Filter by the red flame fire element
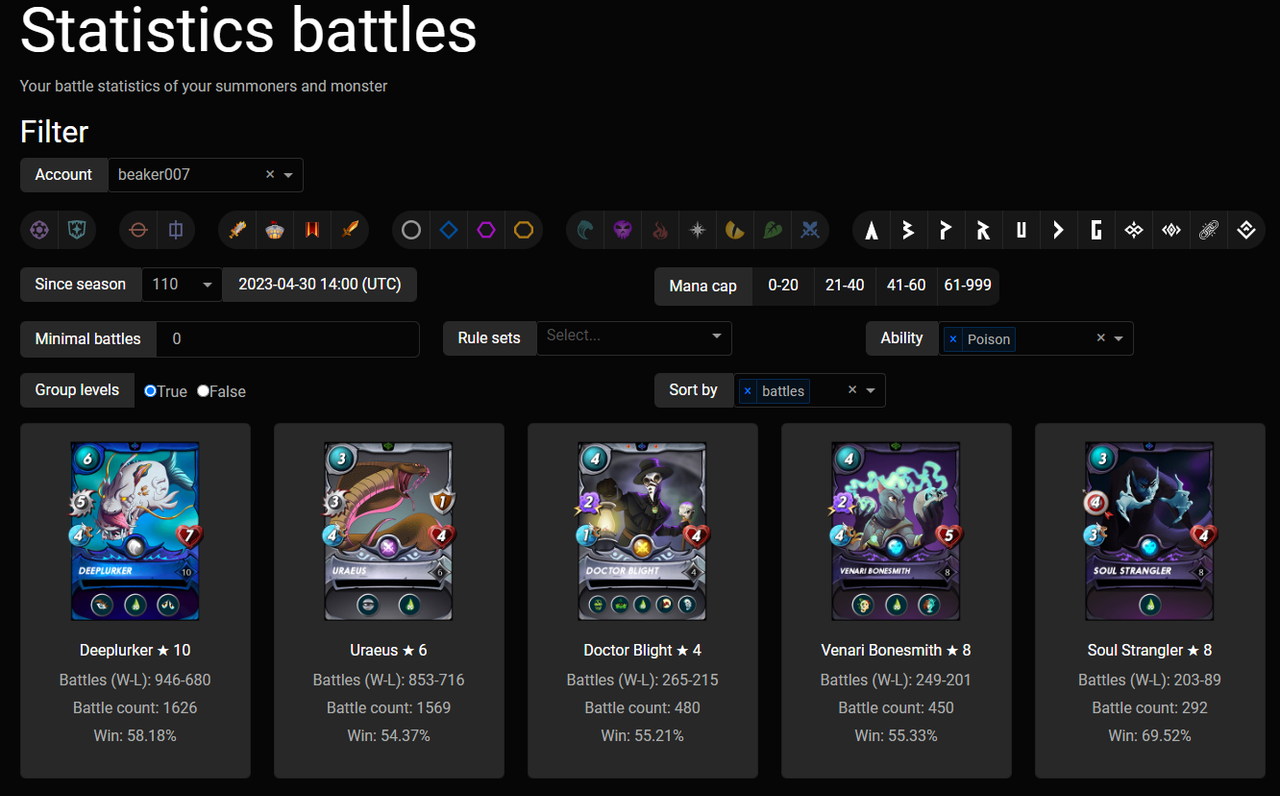Viewport: 1280px width, 796px height. [660, 230]
